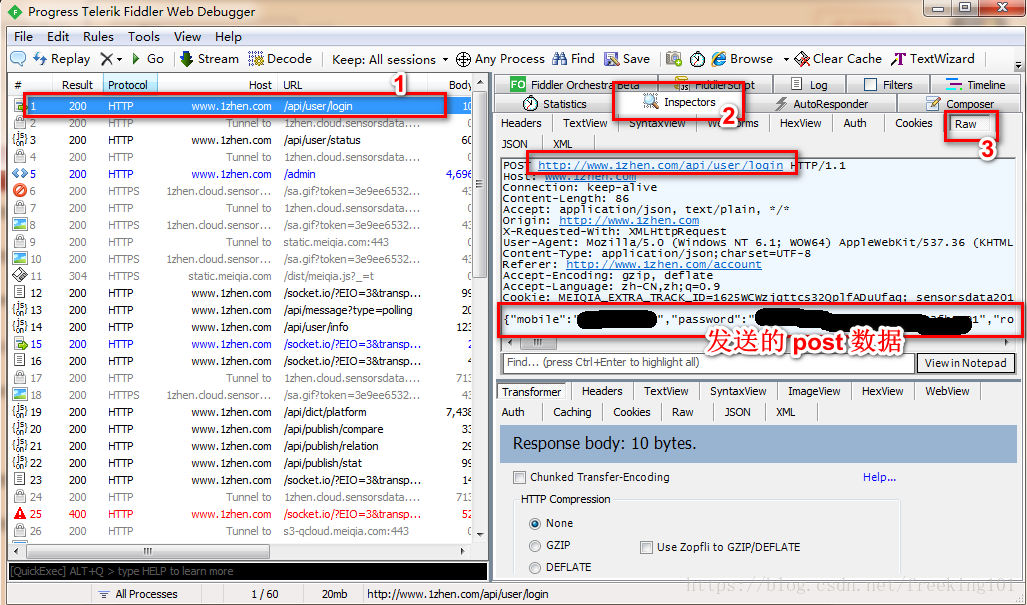Click image icon of session 8
This screenshot has height=605, width=1027.
click(20, 225)
